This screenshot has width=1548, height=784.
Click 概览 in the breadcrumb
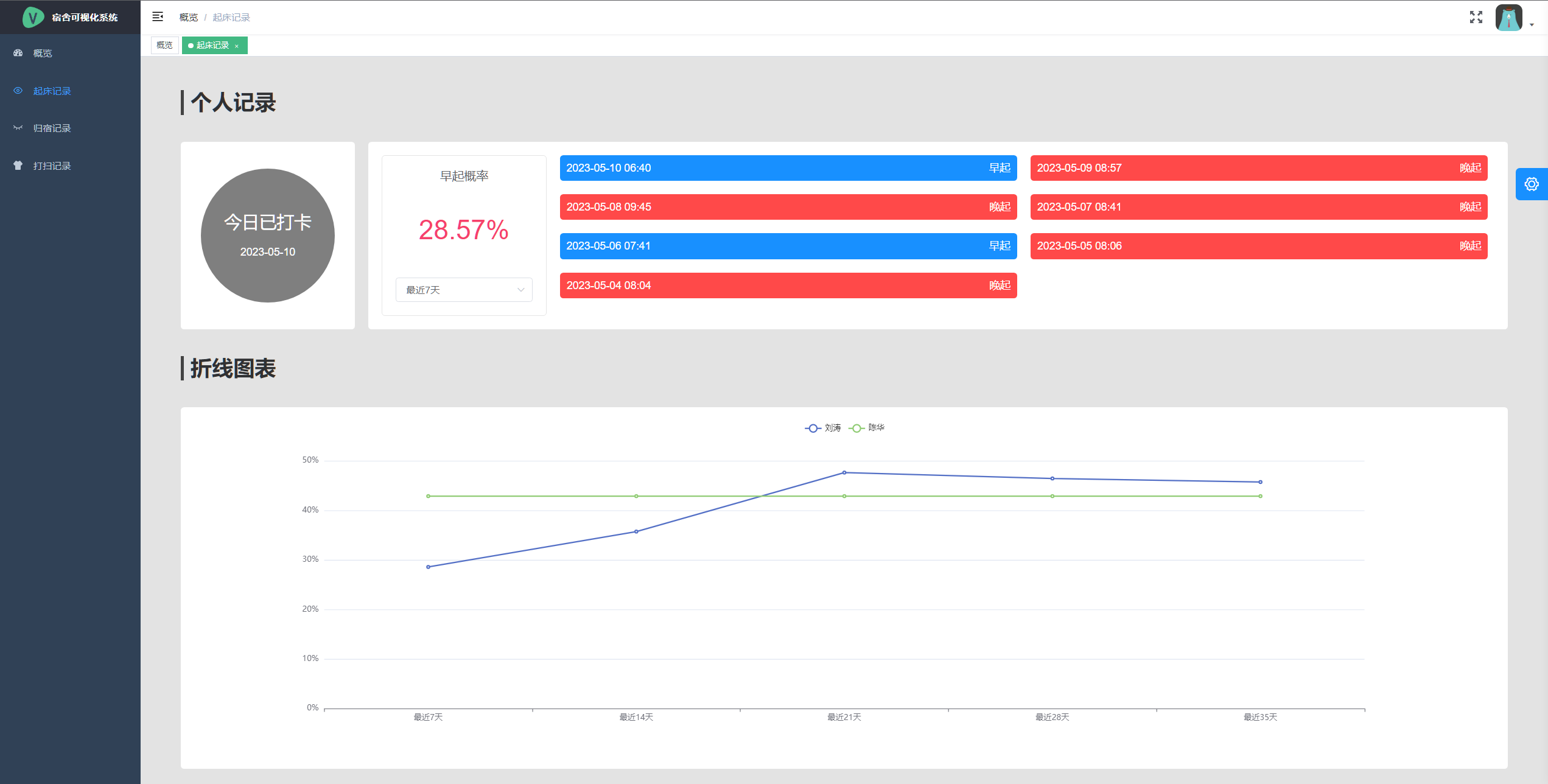[x=188, y=17]
